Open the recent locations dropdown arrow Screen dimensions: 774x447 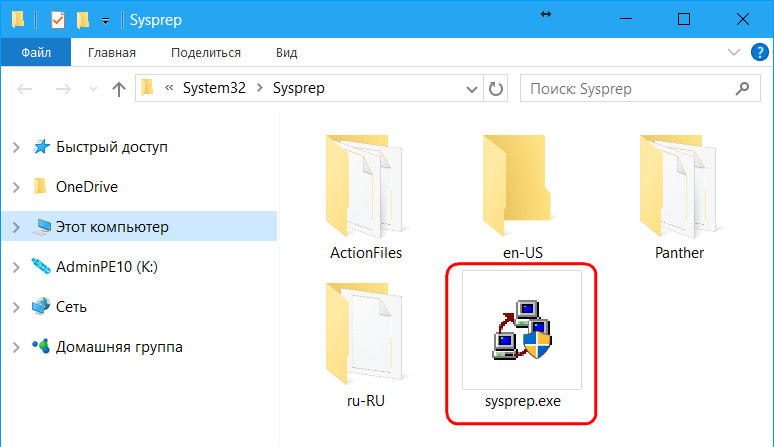click(93, 89)
